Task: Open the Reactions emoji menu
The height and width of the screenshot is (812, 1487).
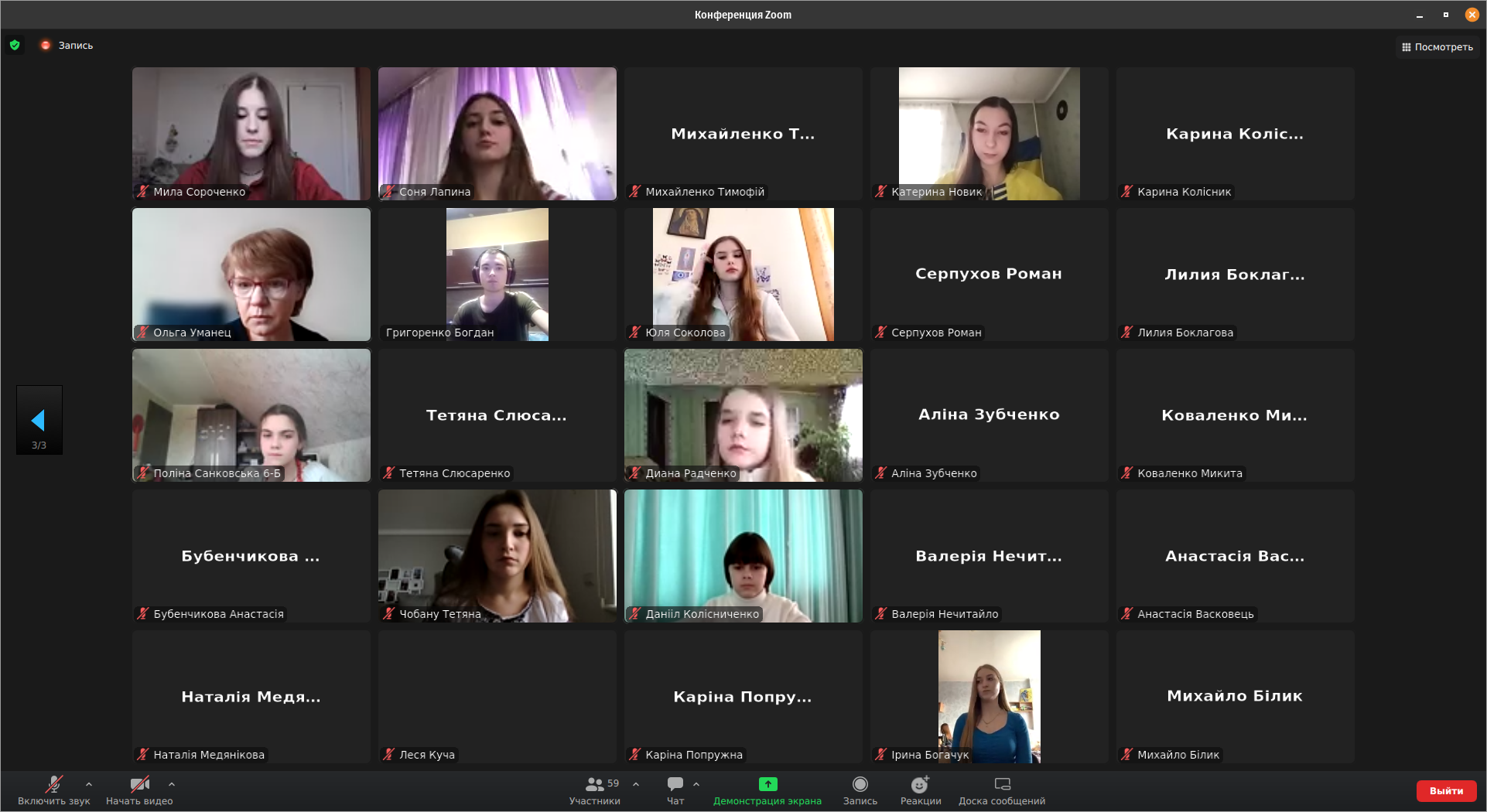Action: pyautogui.click(x=920, y=785)
